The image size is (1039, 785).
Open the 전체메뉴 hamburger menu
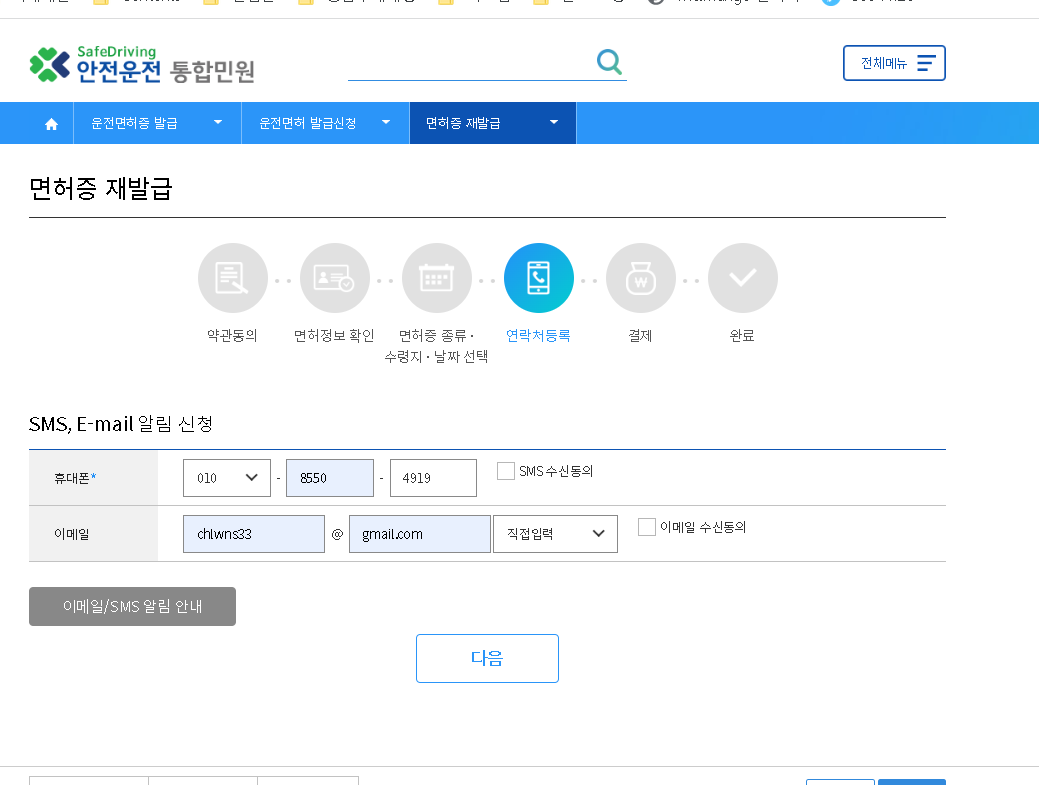tap(893, 62)
